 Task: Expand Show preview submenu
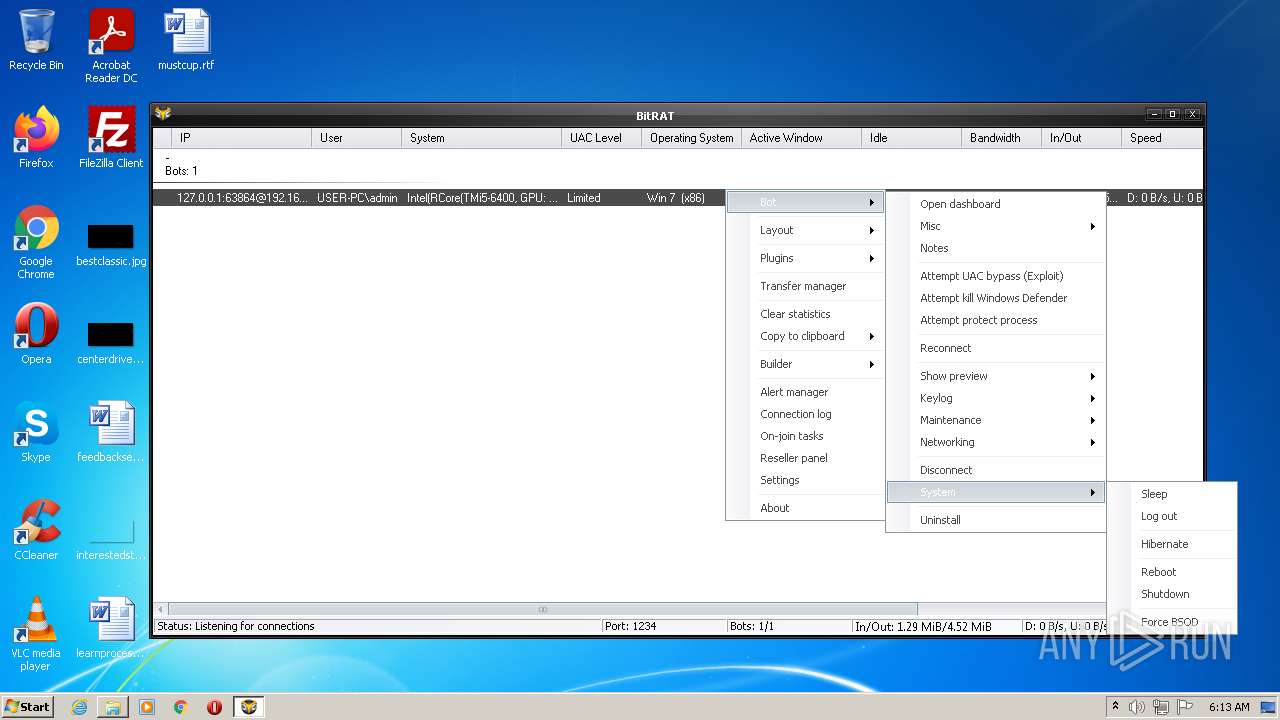[x=996, y=376]
